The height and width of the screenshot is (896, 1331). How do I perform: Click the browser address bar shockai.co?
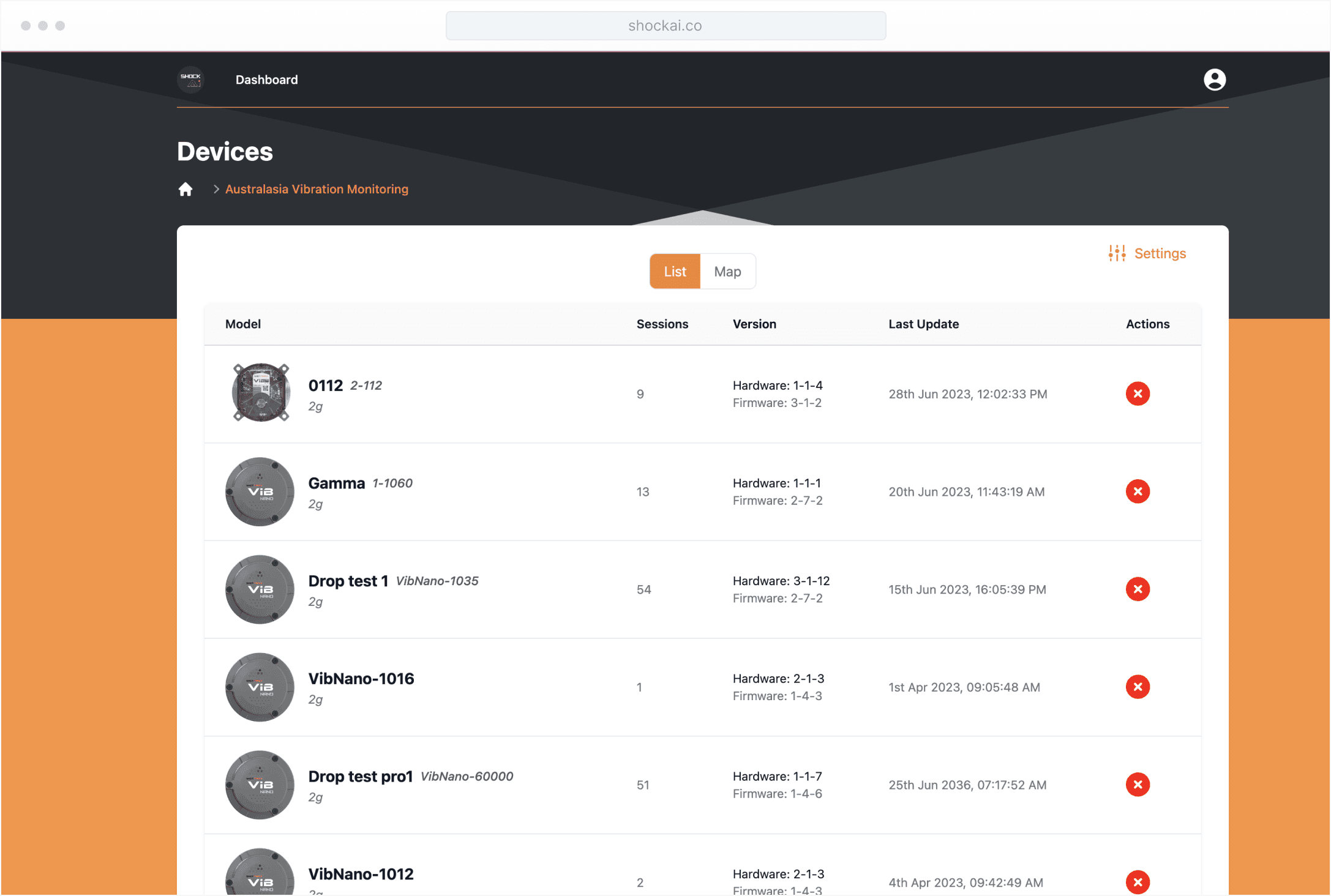coord(665,26)
